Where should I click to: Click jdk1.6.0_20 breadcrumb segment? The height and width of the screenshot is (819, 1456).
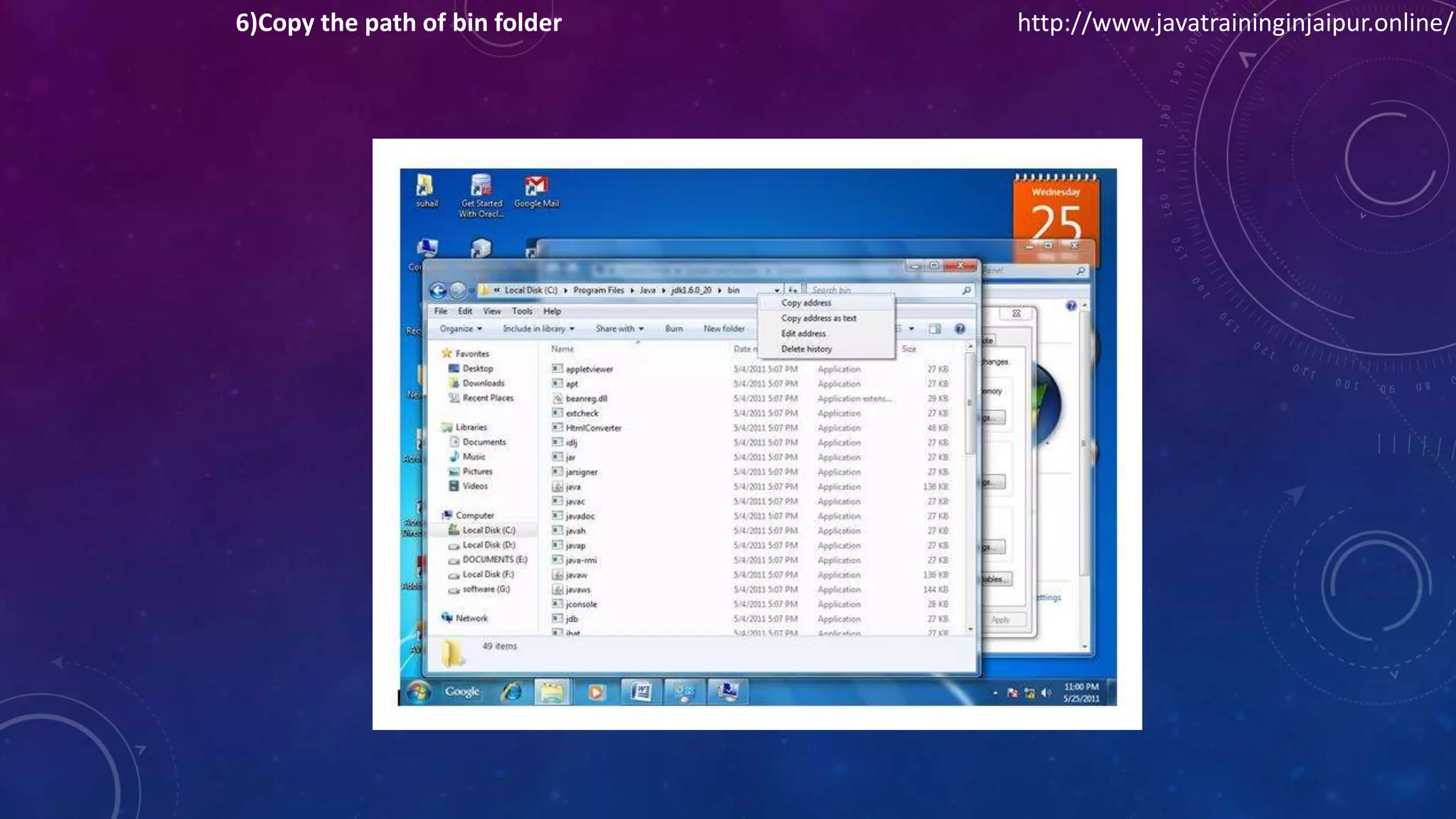click(x=691, y=290)
